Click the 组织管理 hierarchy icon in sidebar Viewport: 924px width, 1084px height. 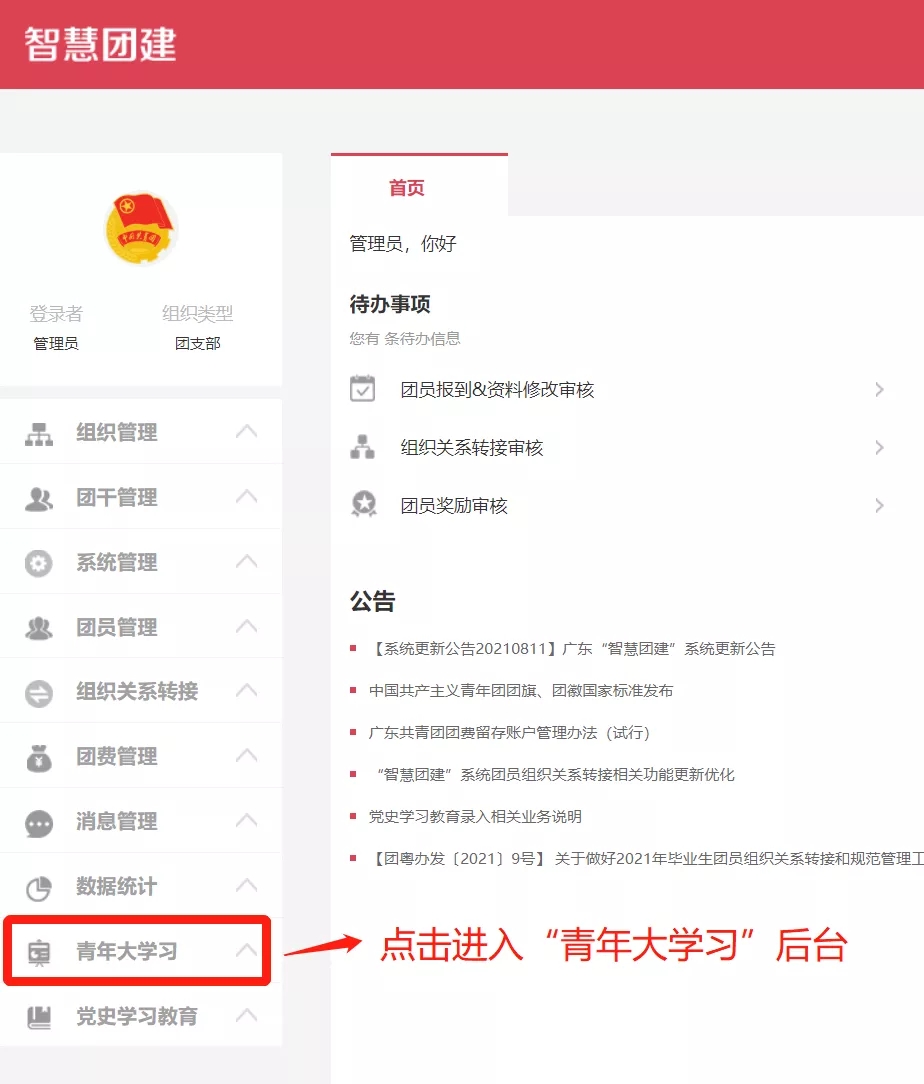(39, 434)
